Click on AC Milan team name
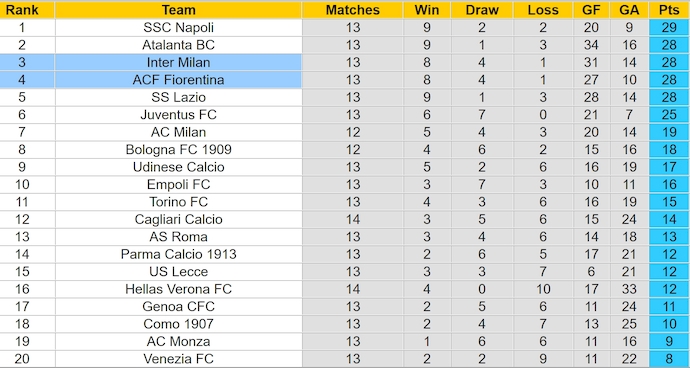The width and height of the screenshot is (690, 368). [178, 132]
